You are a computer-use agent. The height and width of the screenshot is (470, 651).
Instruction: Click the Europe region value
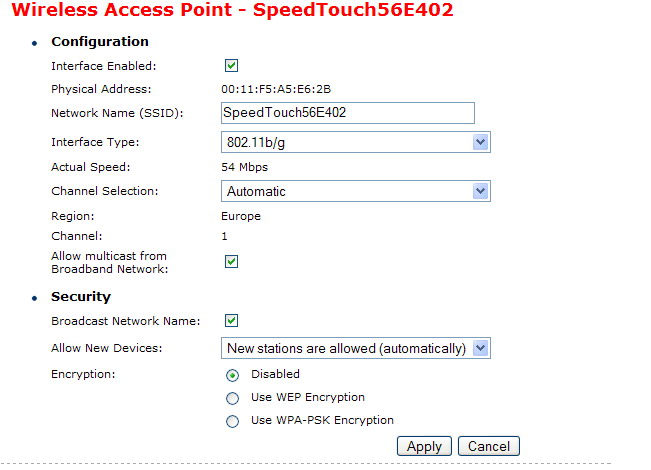pos(240,216)
